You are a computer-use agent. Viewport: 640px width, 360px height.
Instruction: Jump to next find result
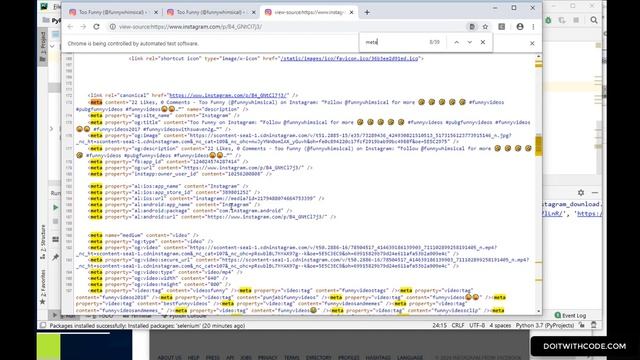click(470, 42)
